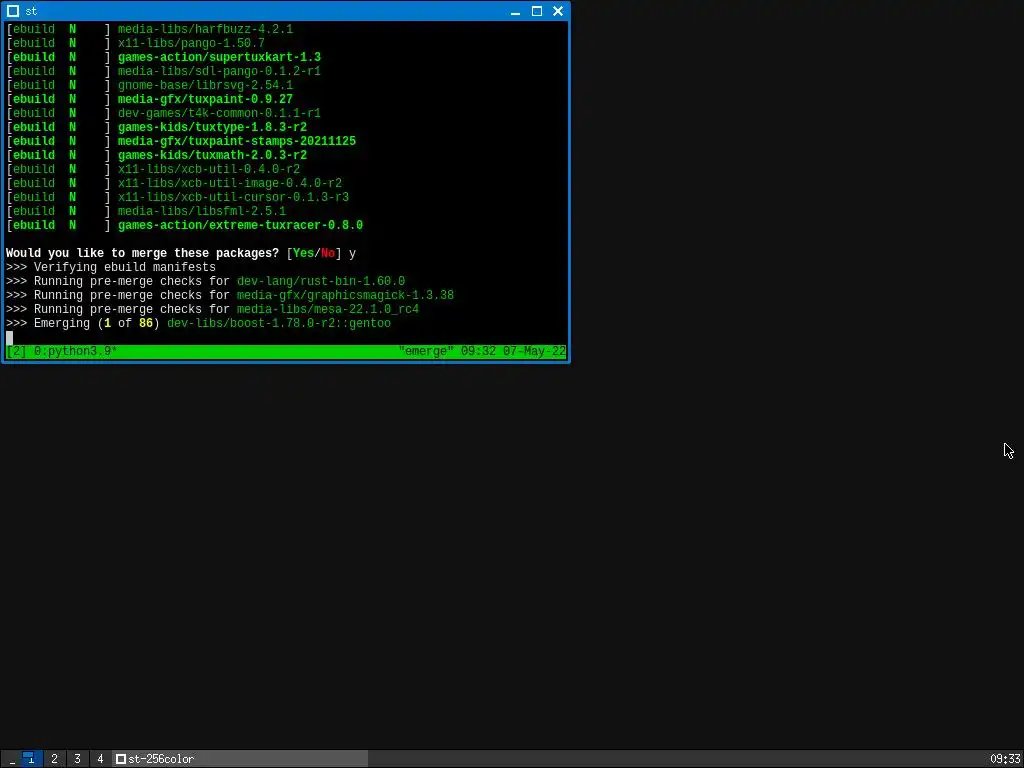Screen dimensions: 1024x768
Task: Click the package 'x11-libs/pango-1.50.7'
Action: point(191,43)
